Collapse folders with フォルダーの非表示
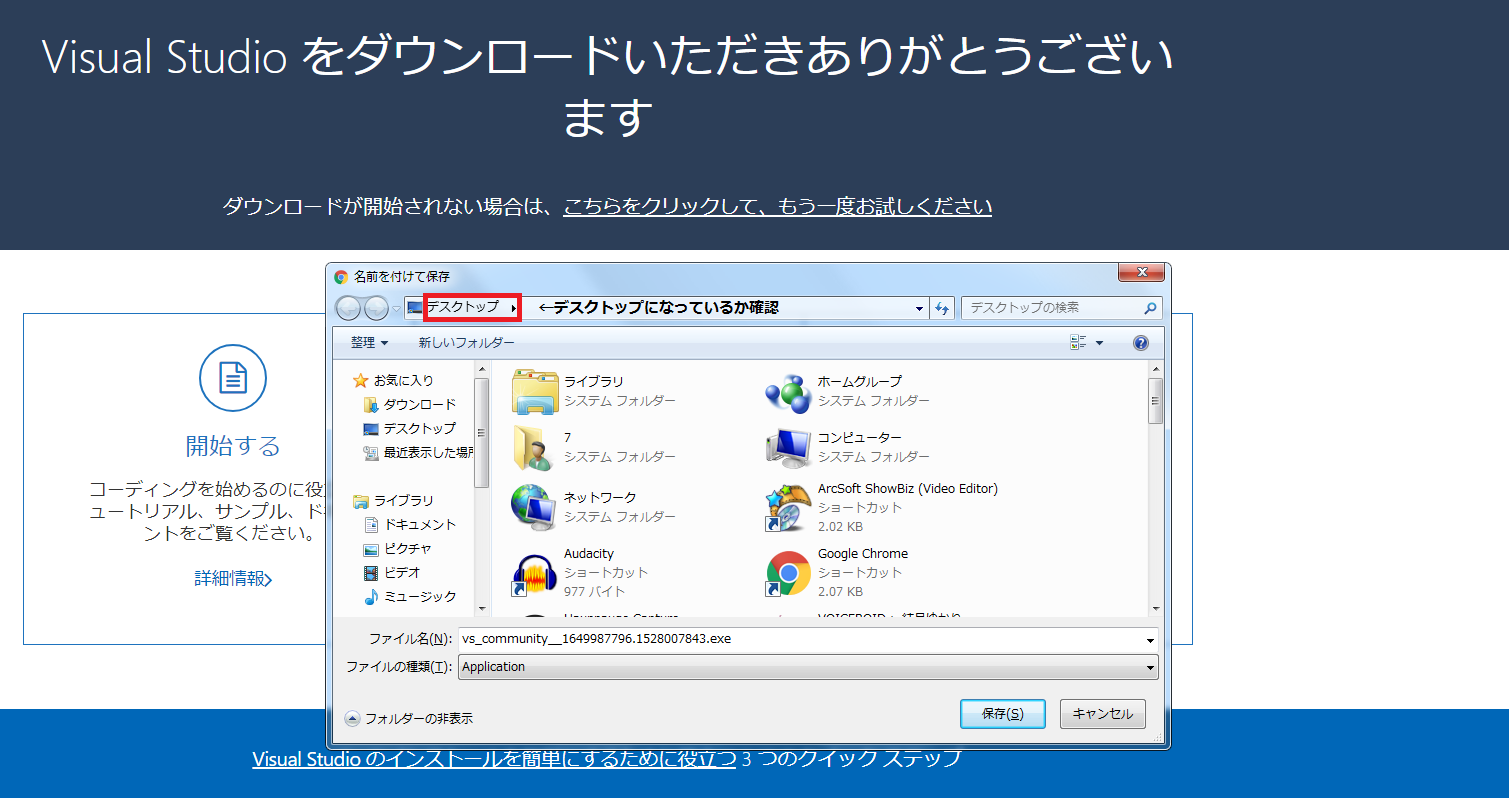 pos(409,718)
